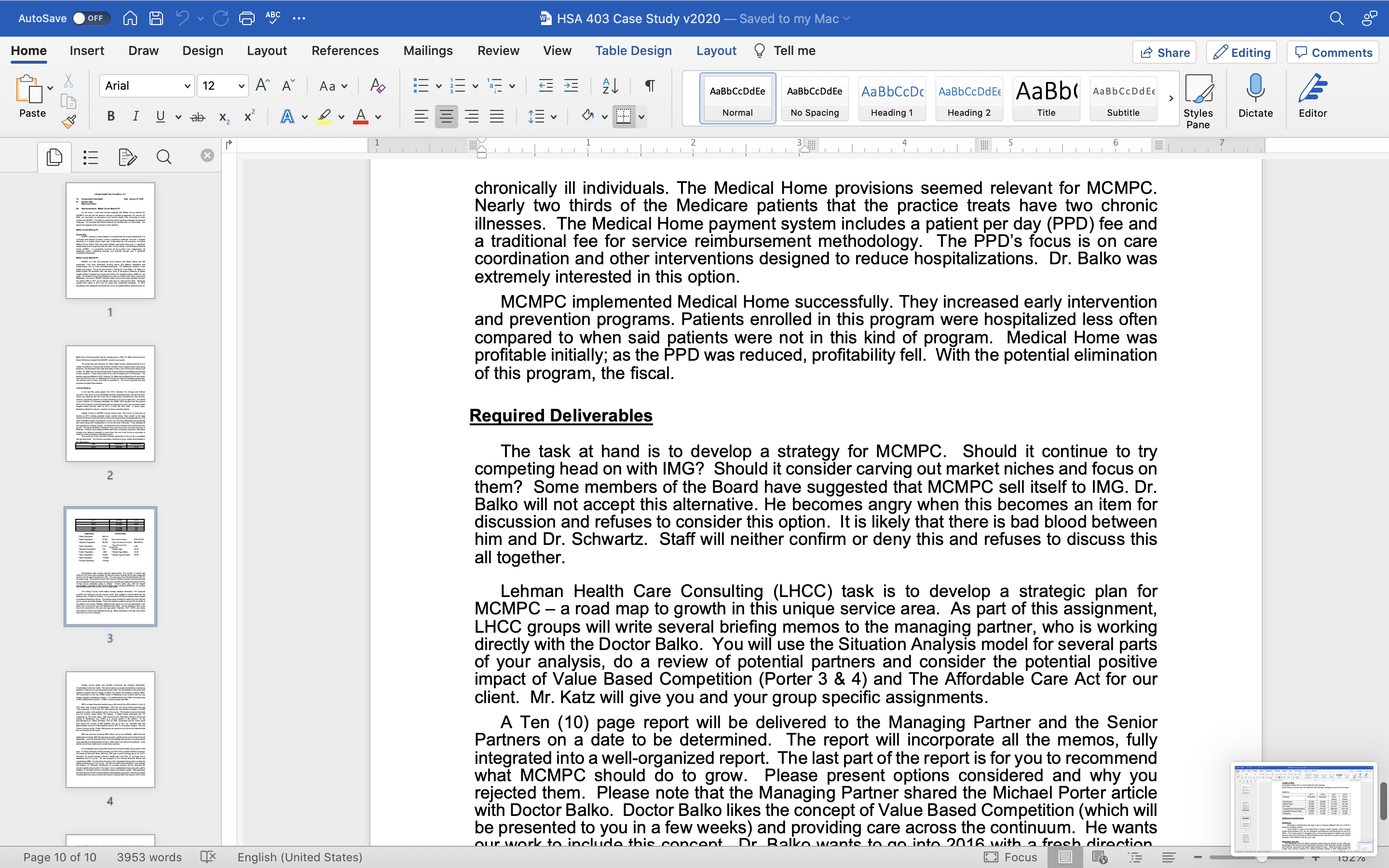The width and height of the screenshot is (1389, 868).
Task: Click the Decrease Font Size icon
Action: 288,85
